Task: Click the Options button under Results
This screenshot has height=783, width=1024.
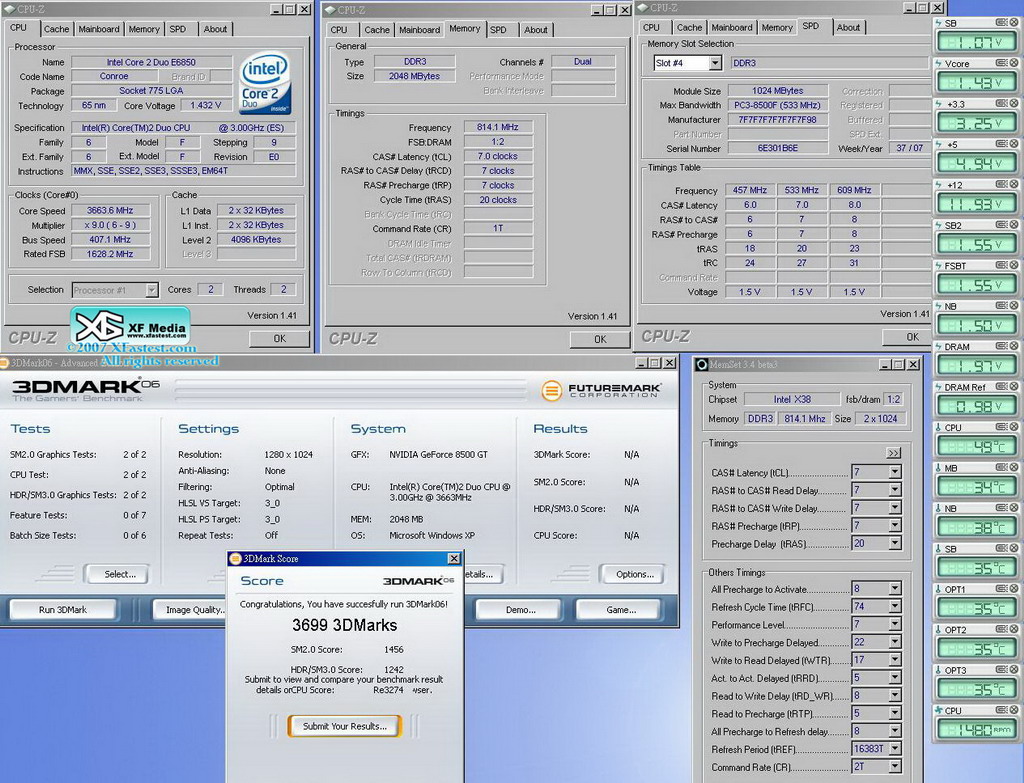Action: pyautogui.click(x=633, y=574)
